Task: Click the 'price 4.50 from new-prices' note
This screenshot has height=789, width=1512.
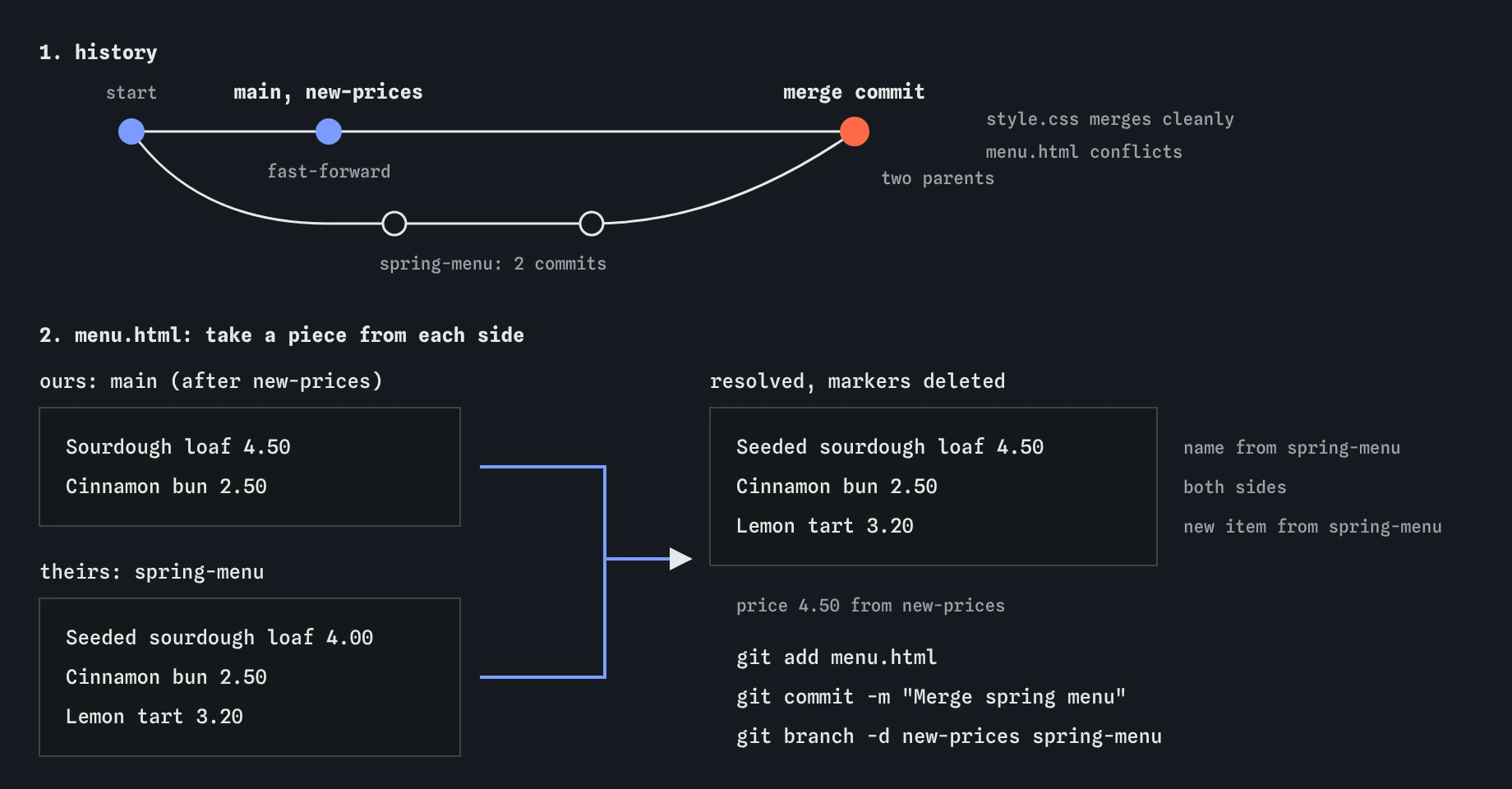Action: pyautogui.click(x=870, y=606)
